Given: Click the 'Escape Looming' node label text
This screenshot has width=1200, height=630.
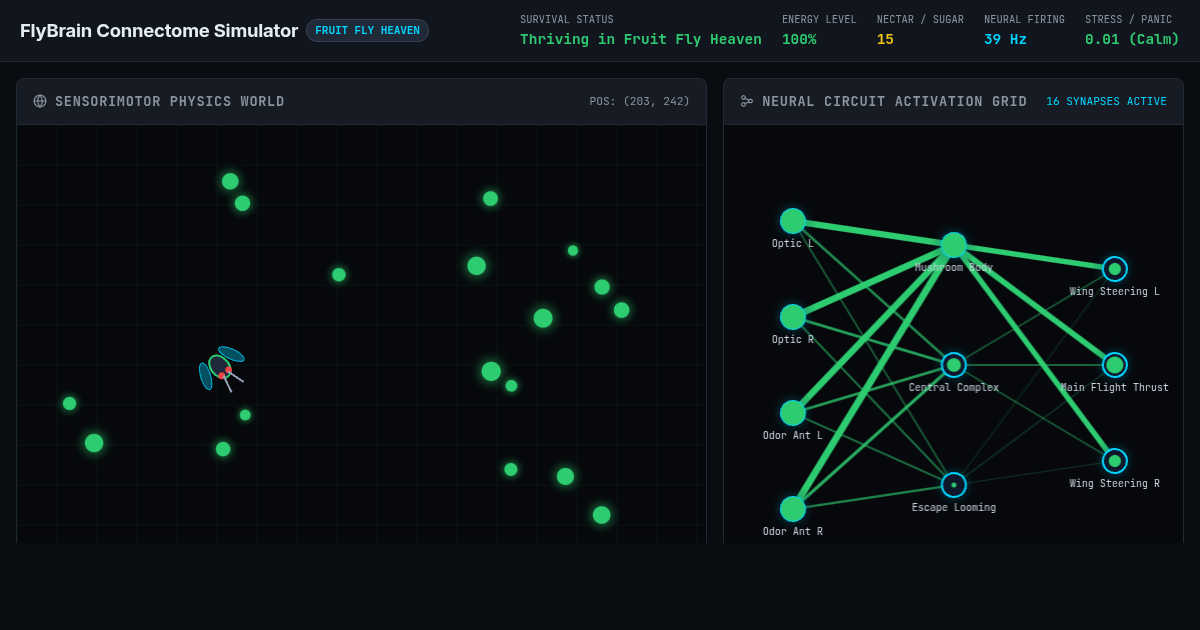Looking at the screenshot, I should pyautogui.click(x=954, y=508).
